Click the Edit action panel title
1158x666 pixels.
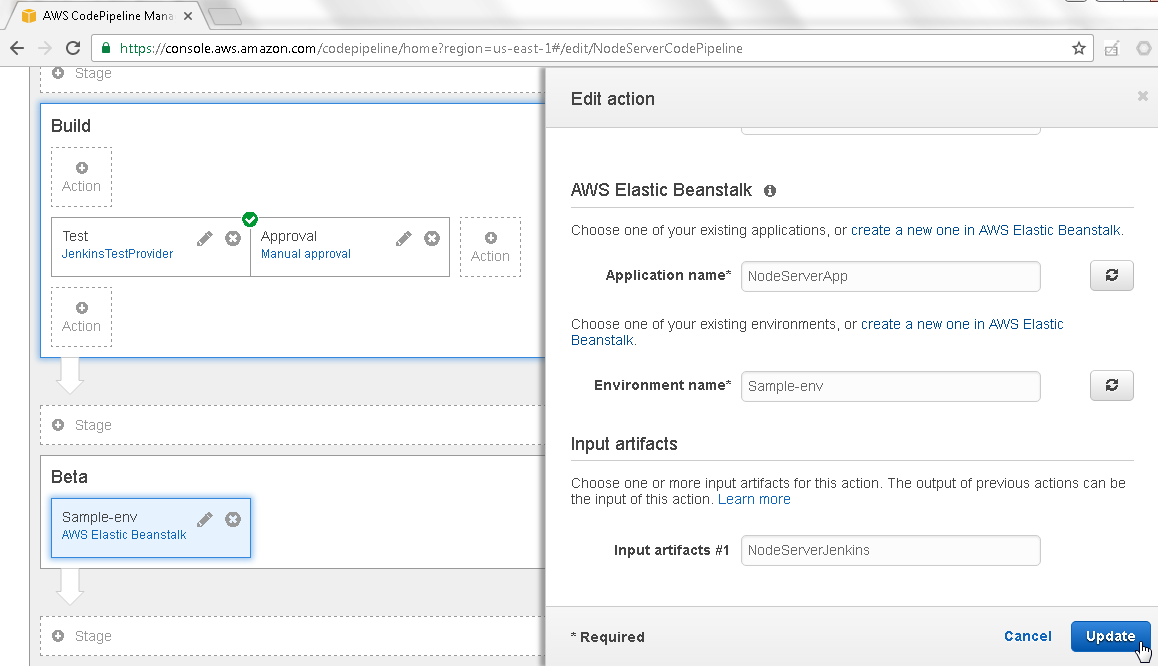coord(613,99)
